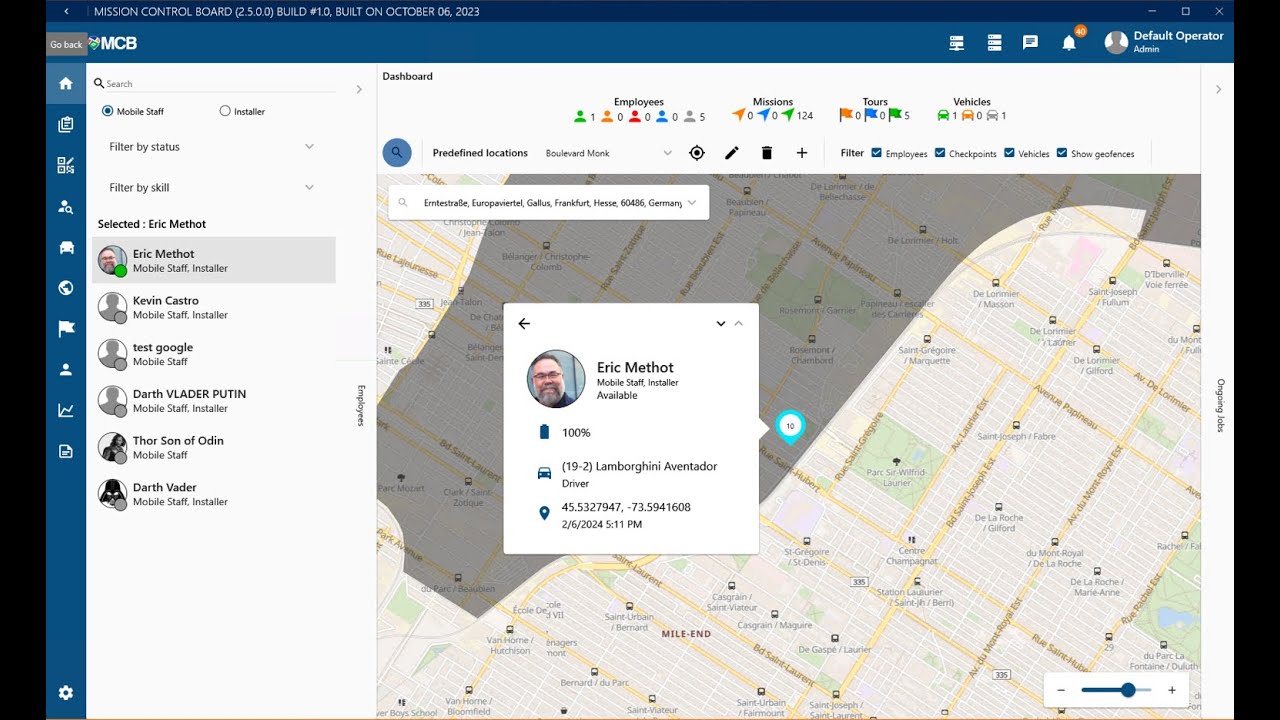This screenshot has width=1280, height=720.
Task: Uncheck the Show geofences checkbox
Action: (x=1062, y=153)
